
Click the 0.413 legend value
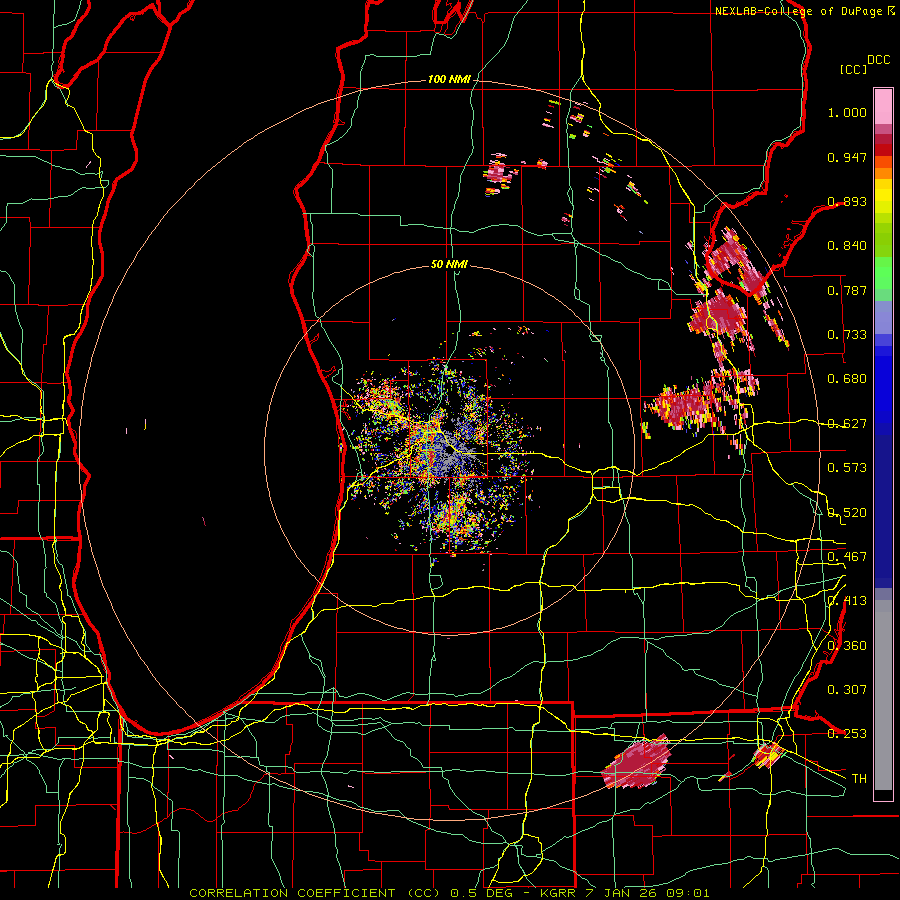[847, 601]
